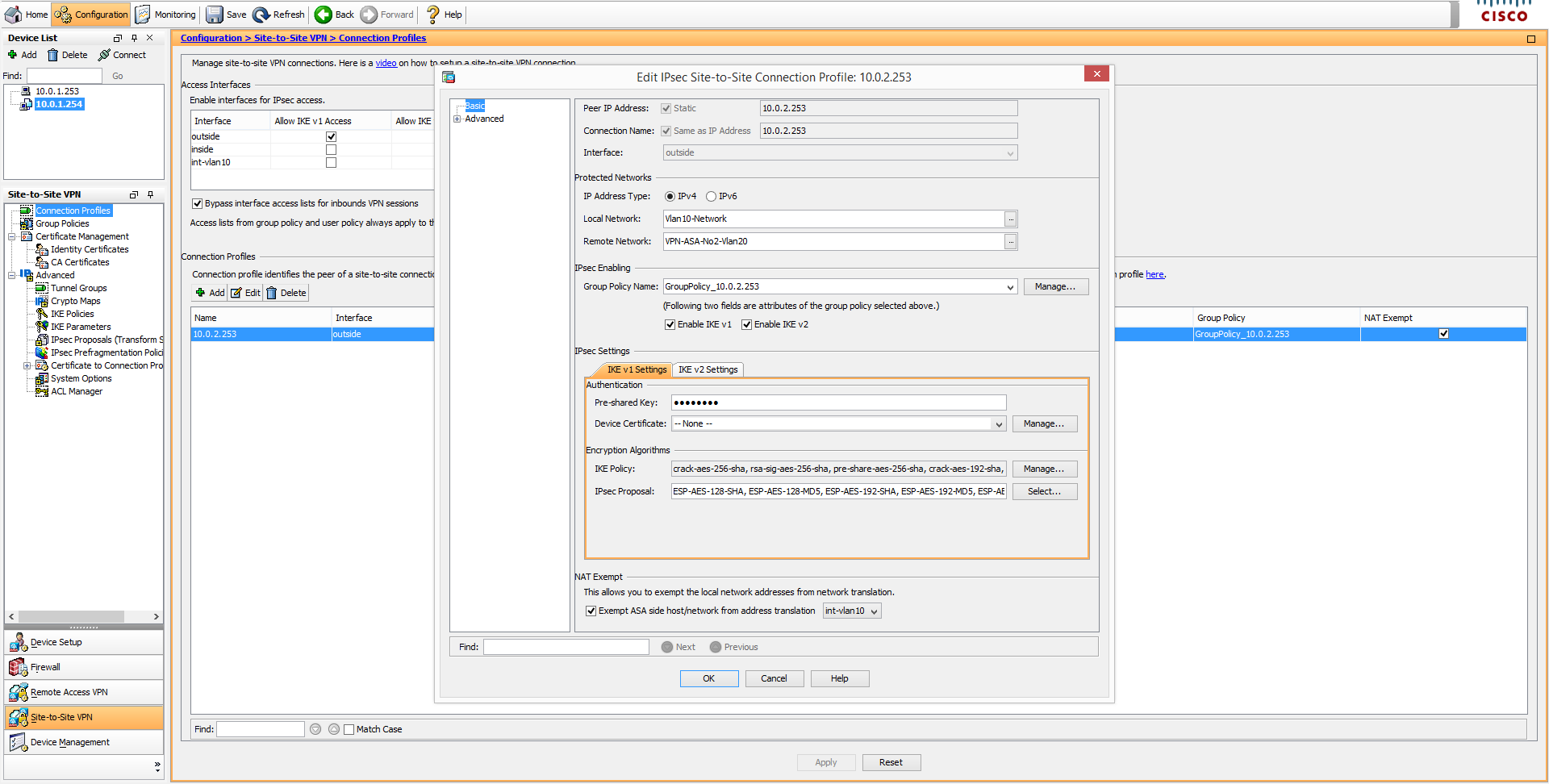Open ACL Manager node
Screen dimensions: 1549x784
[77, 391]
